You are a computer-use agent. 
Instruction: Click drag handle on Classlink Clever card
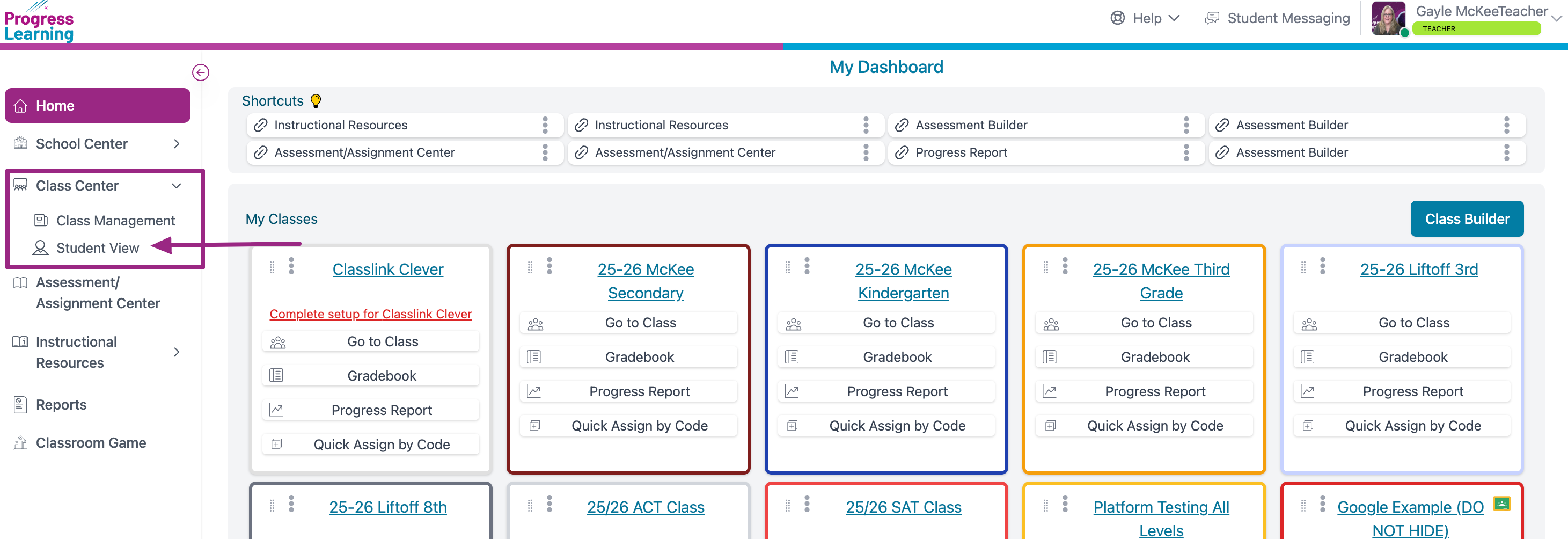(x=272, y=267)
